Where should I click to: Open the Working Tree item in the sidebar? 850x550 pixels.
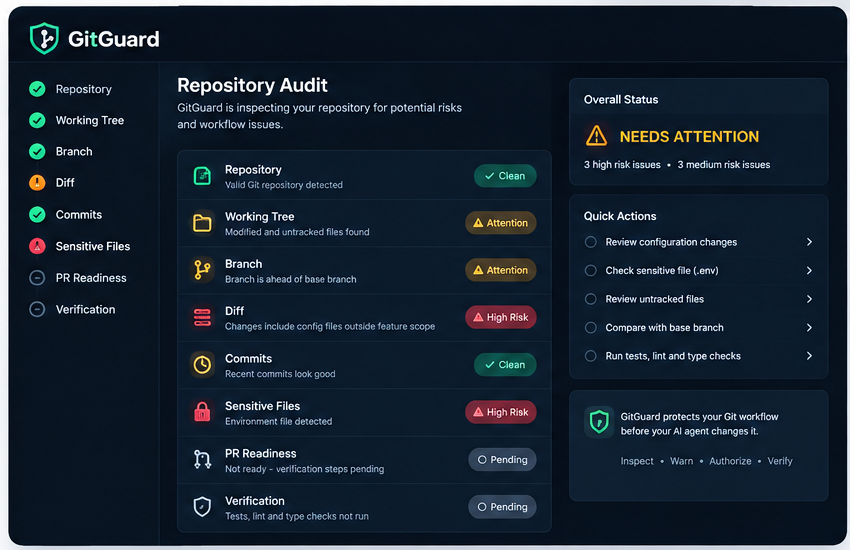(x=90, y=120)
